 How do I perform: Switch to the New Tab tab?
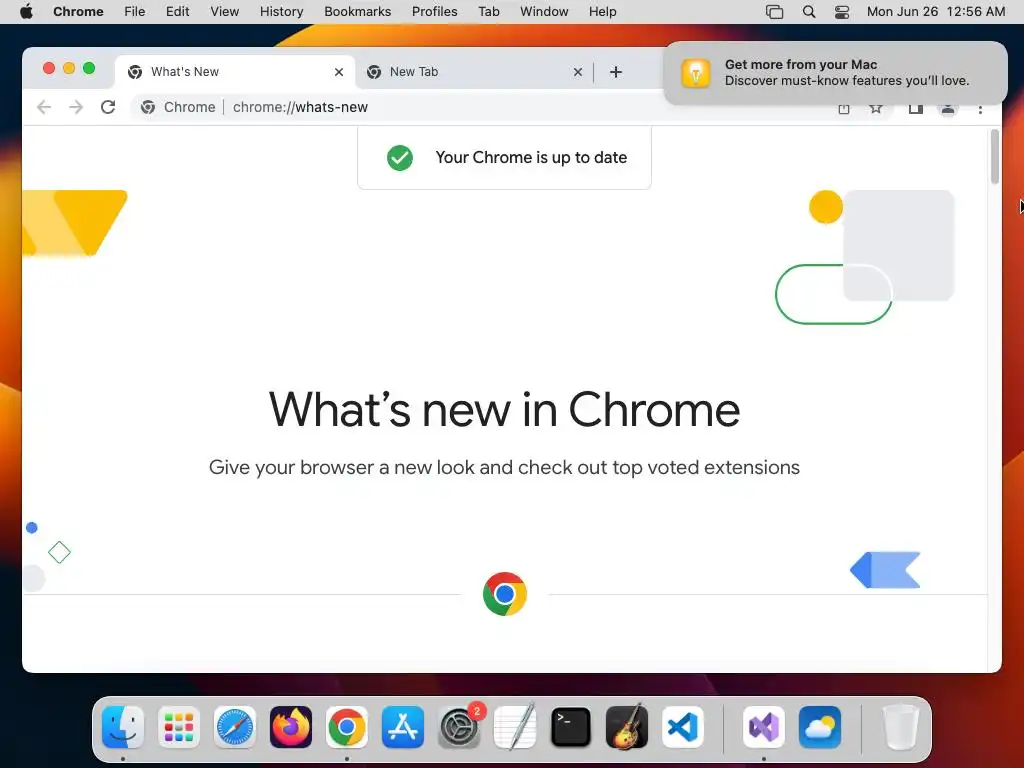[474, 72]
